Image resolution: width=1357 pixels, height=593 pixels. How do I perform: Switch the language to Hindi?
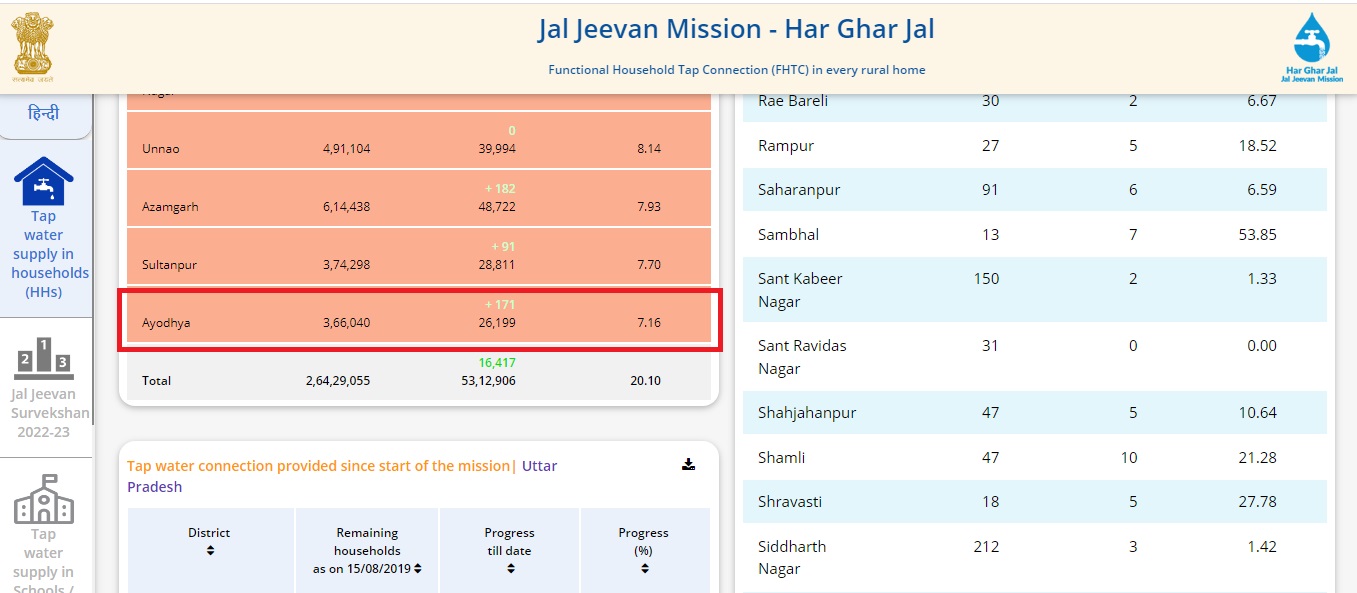coord(43,112)
